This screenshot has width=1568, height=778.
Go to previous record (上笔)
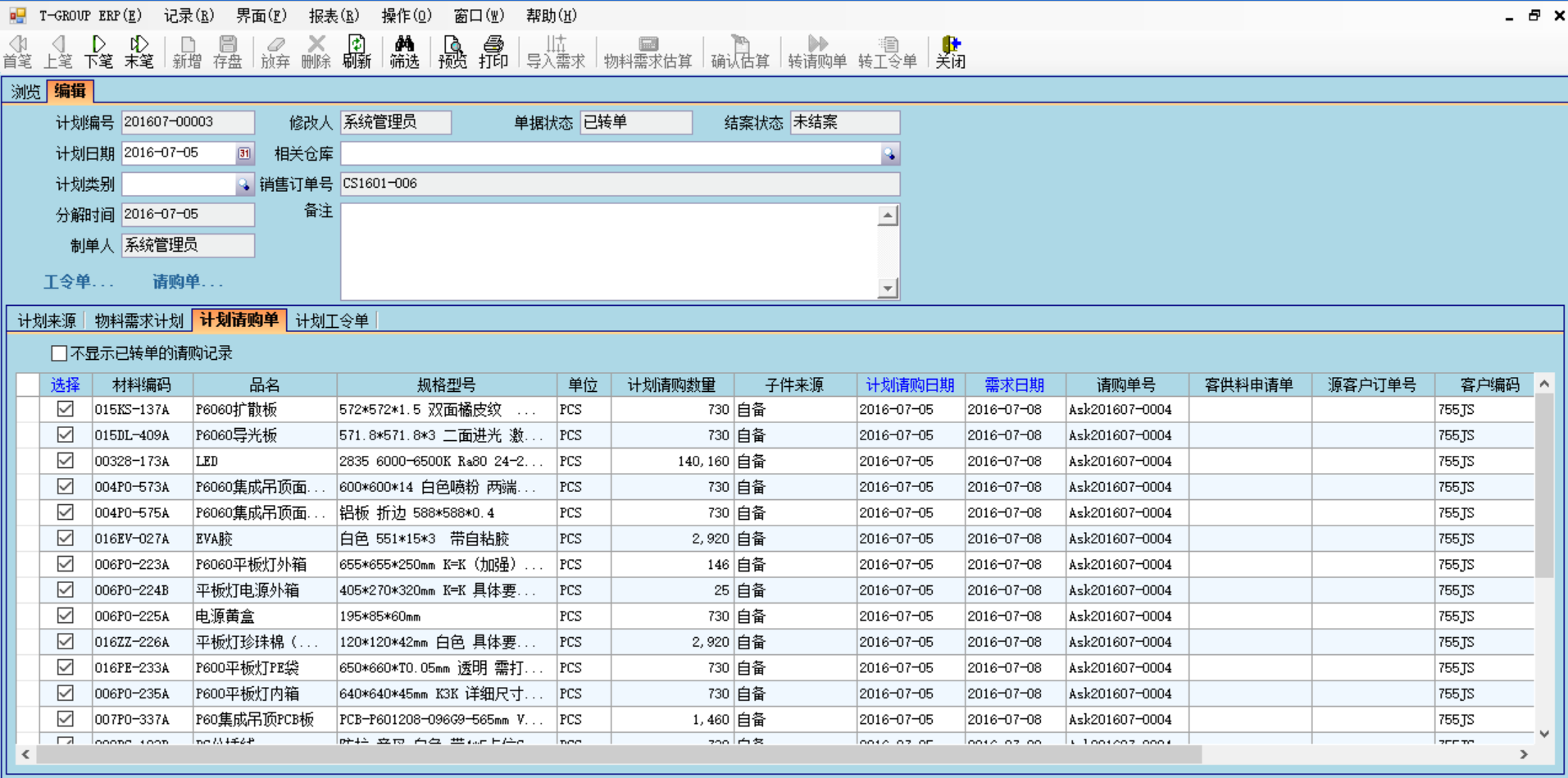tap(57, 52)
